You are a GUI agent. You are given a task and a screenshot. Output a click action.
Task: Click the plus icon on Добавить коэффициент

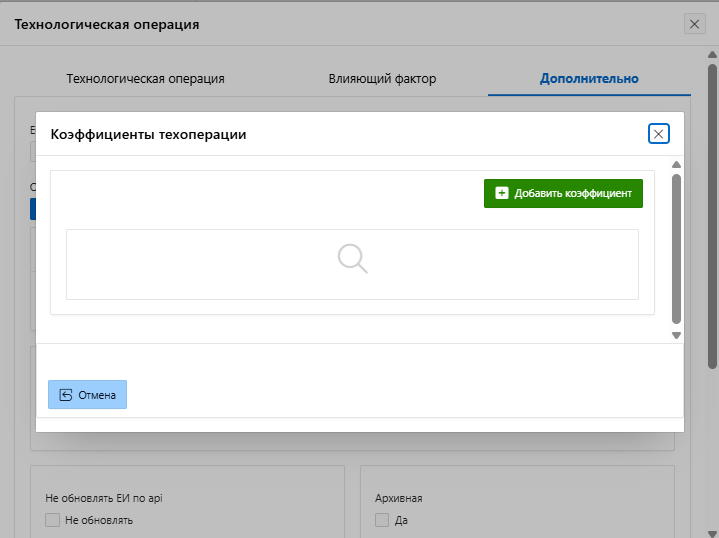point(502,193)
